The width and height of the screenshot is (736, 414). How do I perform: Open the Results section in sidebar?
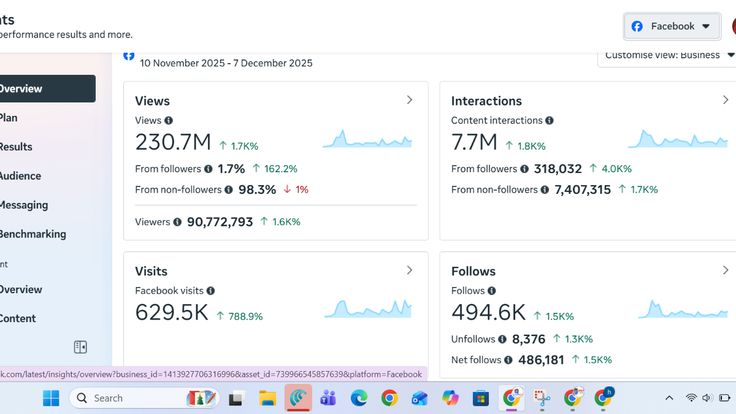16,147
